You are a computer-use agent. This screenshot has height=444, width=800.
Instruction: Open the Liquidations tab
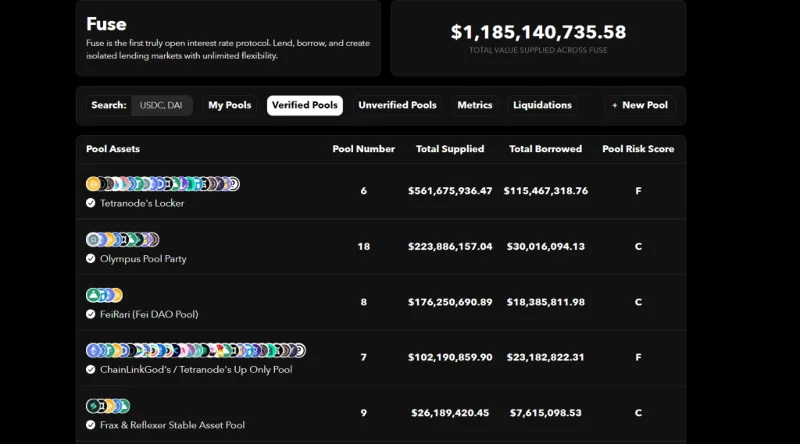tap(542, 105)
